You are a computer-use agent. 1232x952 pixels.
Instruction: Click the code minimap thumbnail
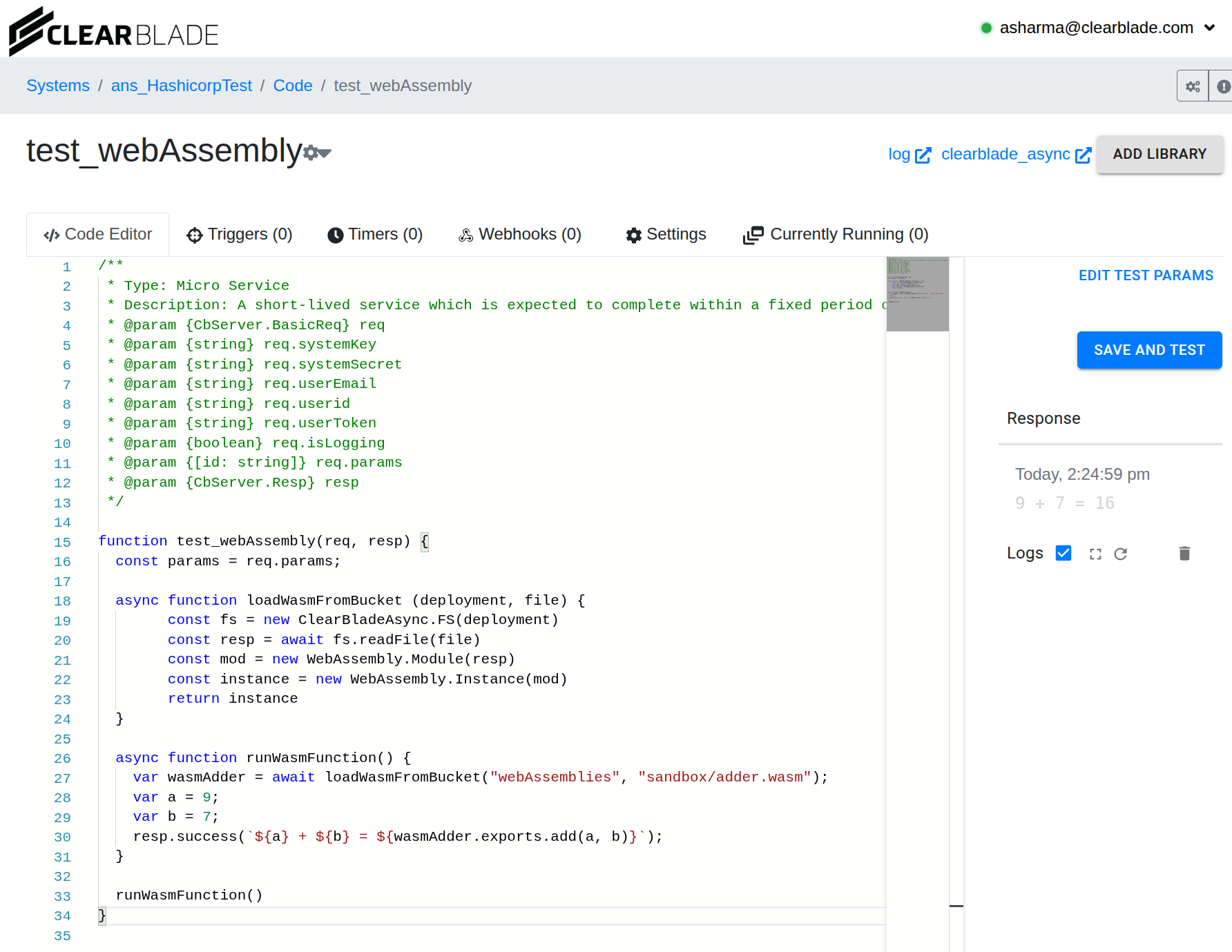tap(917, 294)
